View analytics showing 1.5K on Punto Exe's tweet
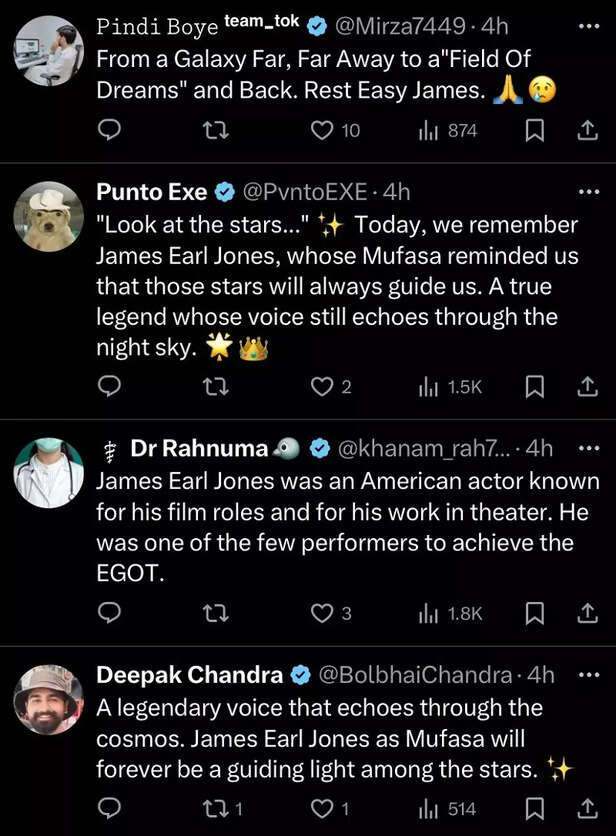Screen dimensions: 616x836 430,387
